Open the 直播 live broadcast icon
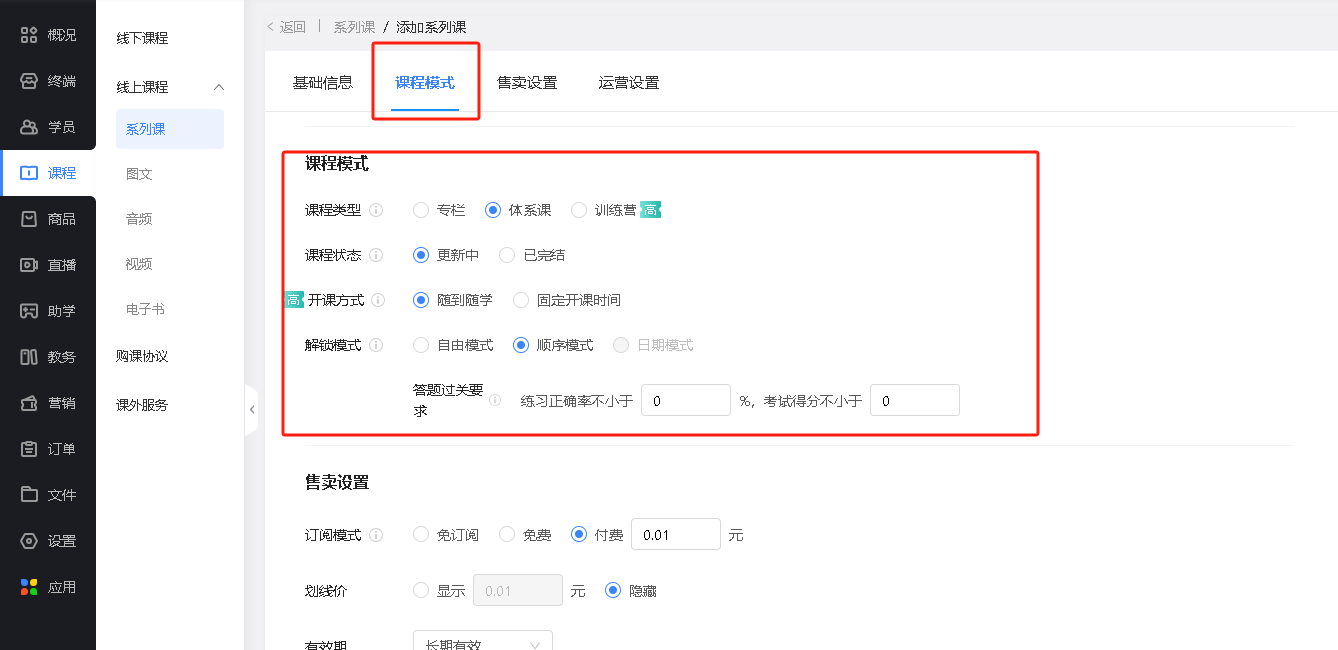Viewport: 1338px width, 650px height. tap(29, 265)
